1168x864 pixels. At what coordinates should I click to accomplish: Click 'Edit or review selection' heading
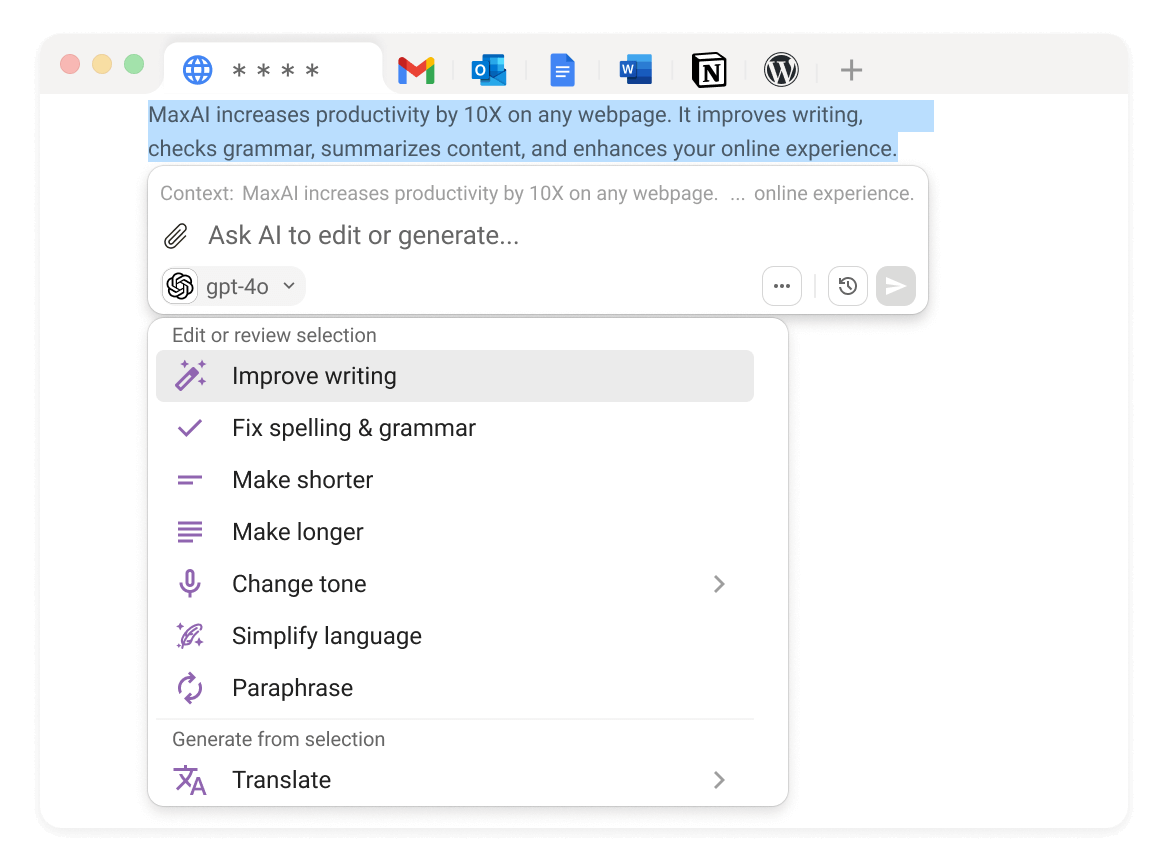274,335
